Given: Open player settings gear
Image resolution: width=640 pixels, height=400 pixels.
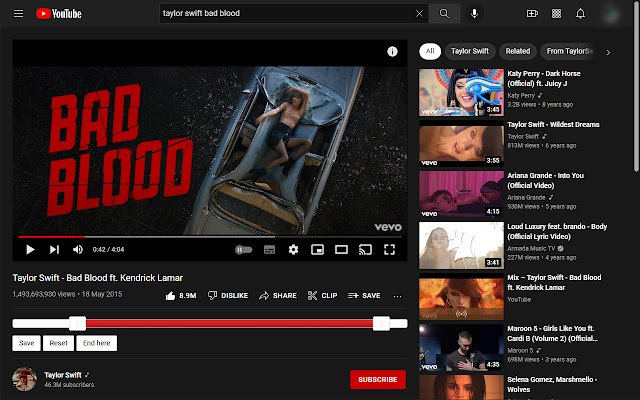Looking at the screenshot, I should [x=293, y=249].
